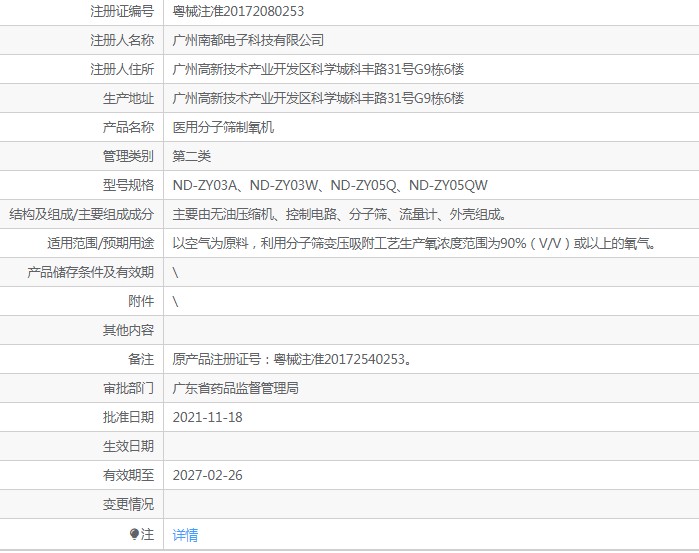Click the 生效日期 row label
The width and height of the screenshot is (699, 553).
[x=128, y=446]
